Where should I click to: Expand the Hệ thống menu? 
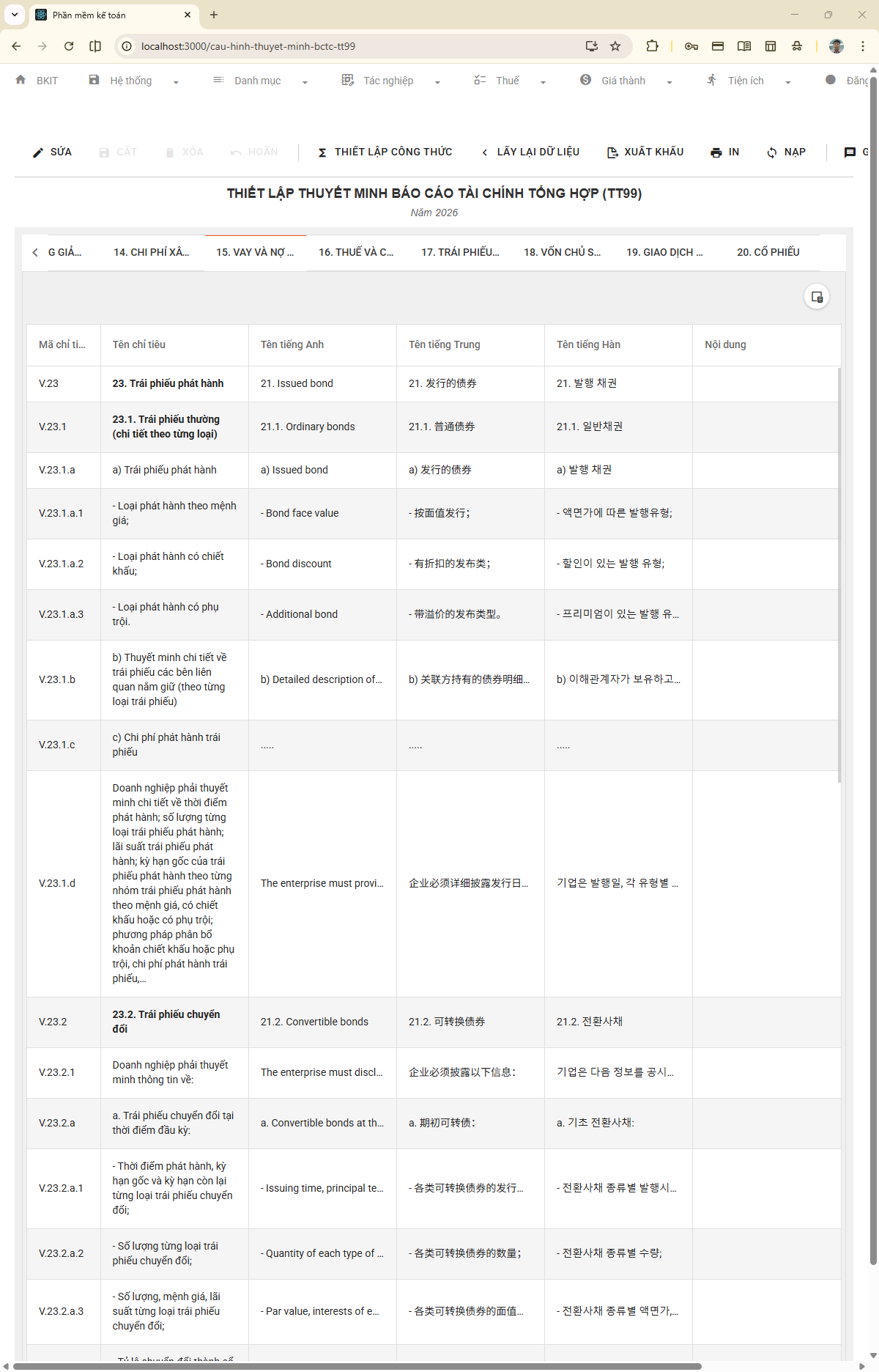click(133, 81)
